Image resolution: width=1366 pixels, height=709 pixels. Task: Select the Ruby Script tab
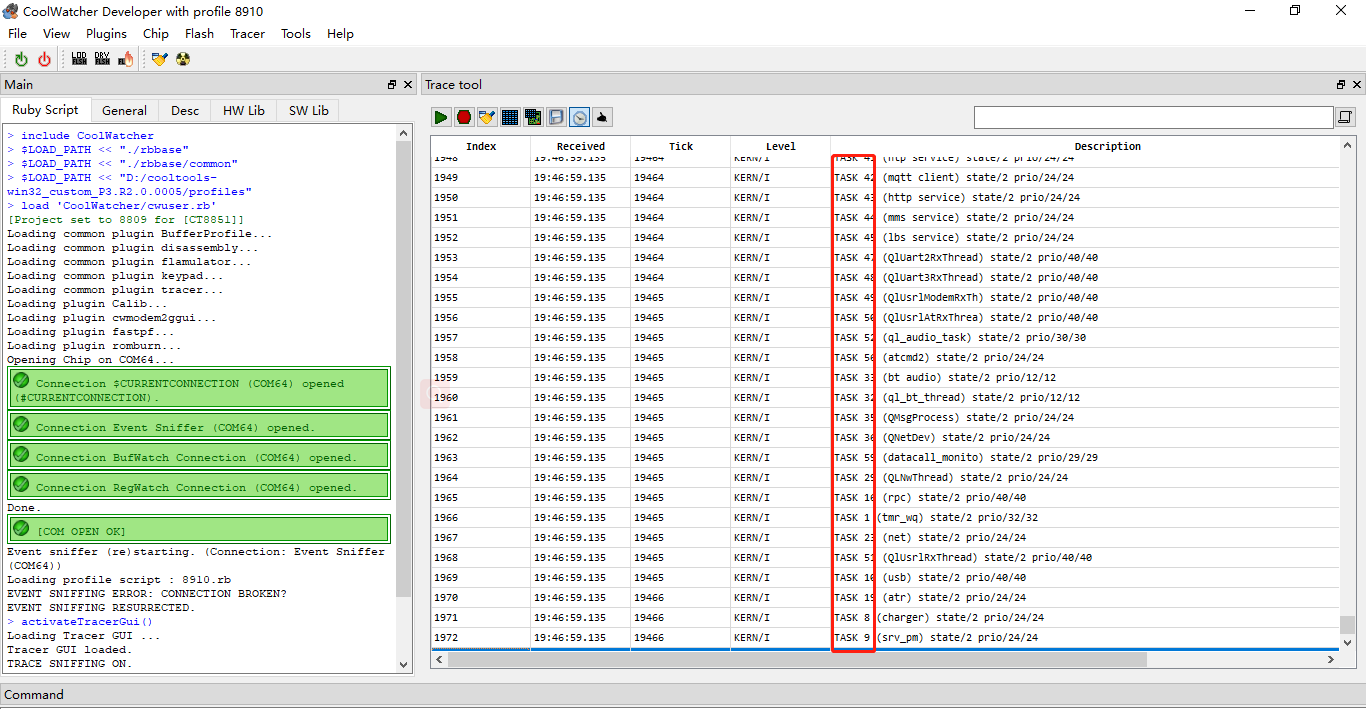pyautogui.click(x=46, y=110)
